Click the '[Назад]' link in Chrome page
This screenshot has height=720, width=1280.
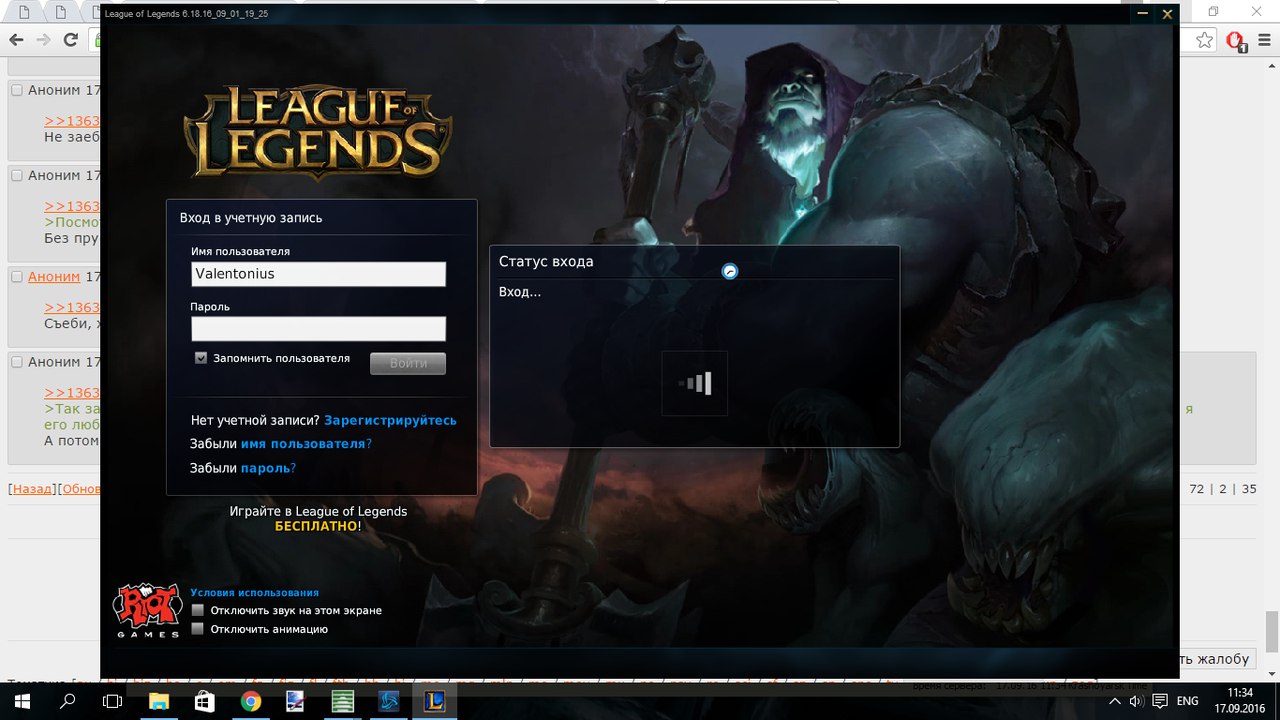point(32,489)
